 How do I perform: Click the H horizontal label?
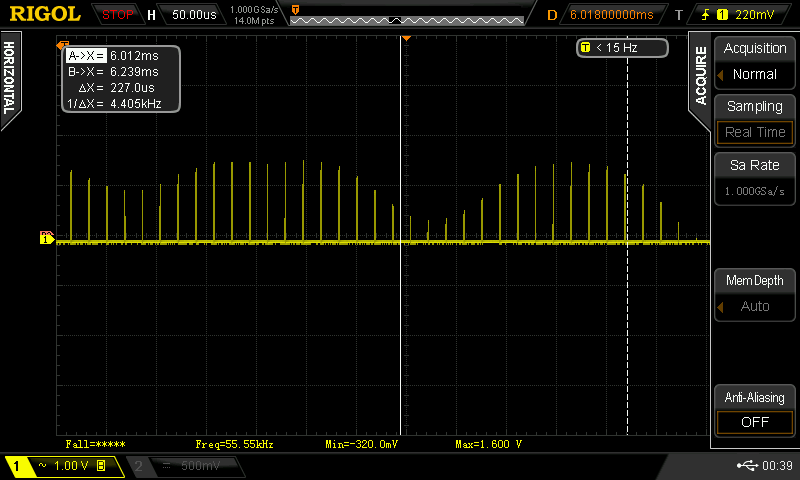click(x=151, y=15)
